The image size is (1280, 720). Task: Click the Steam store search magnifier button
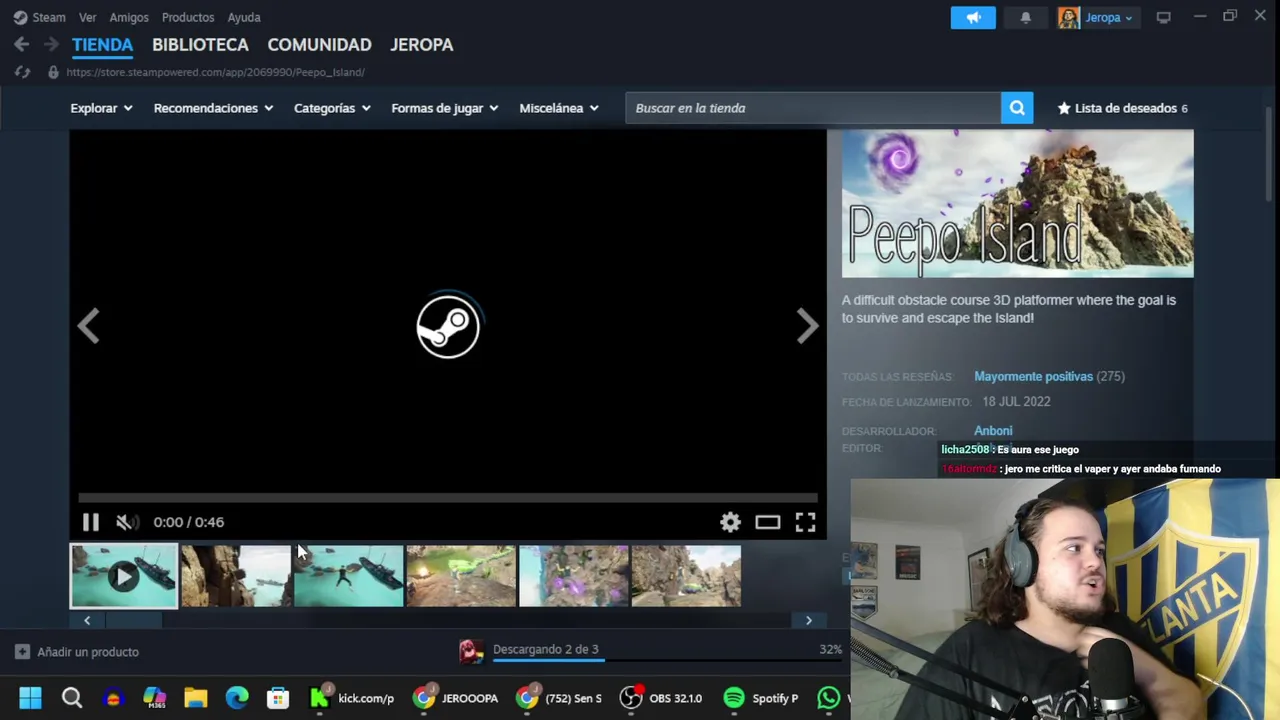point(1017,108)
